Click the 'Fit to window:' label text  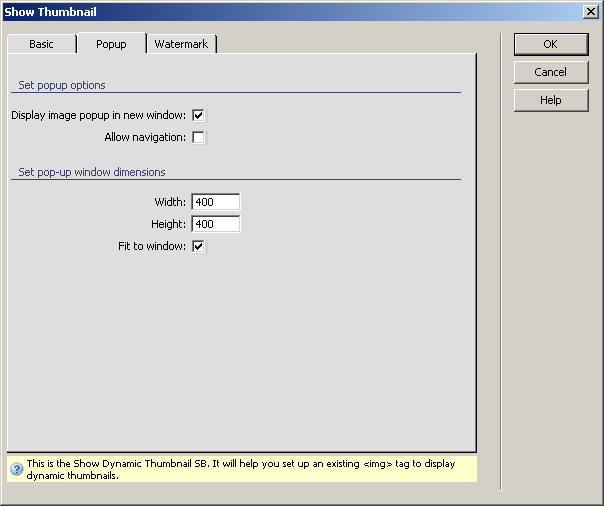point(152,246)
